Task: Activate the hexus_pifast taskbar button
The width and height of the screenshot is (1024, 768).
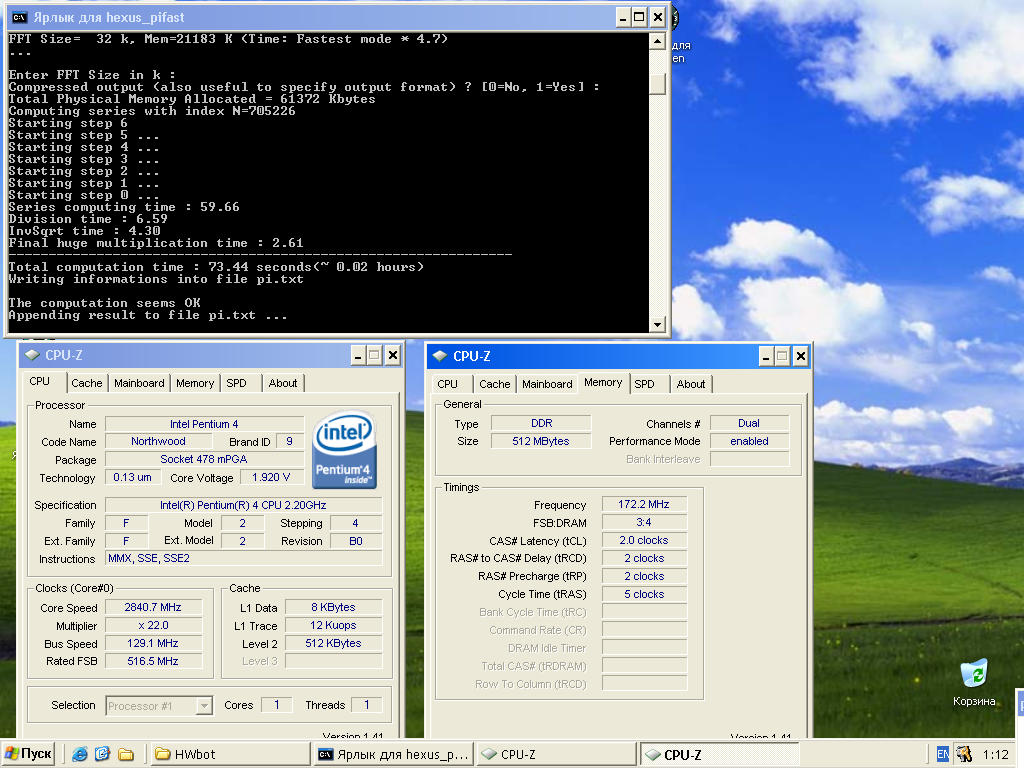Action: tap(394, 754)
